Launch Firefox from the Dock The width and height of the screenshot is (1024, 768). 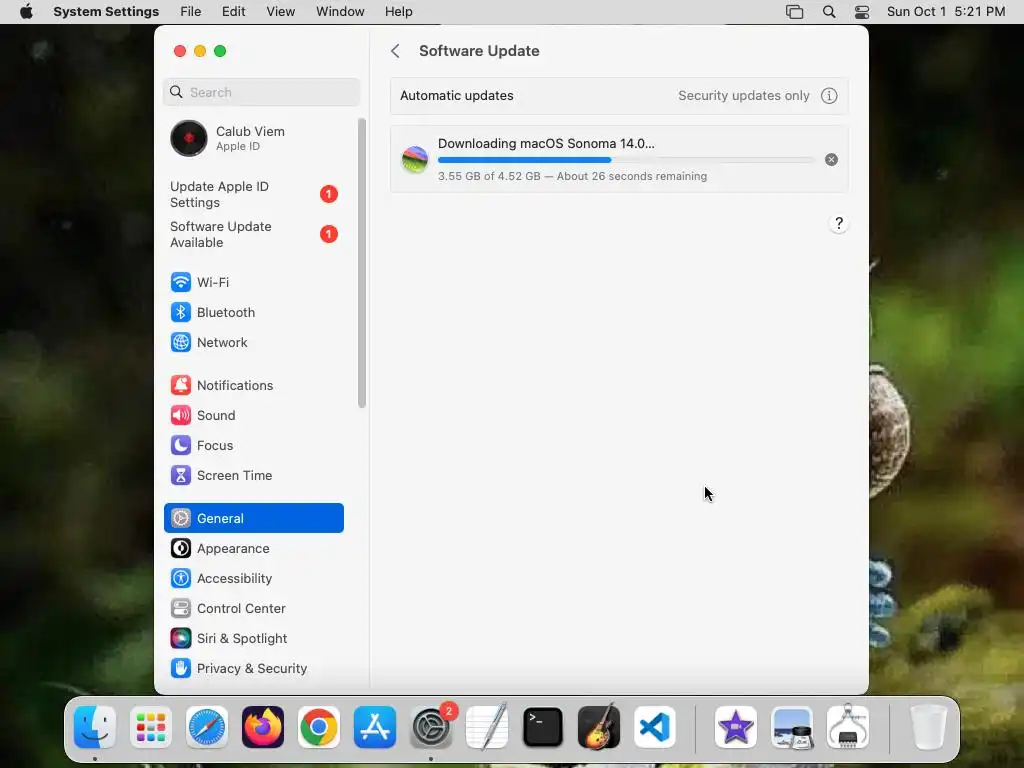[263, 727]
